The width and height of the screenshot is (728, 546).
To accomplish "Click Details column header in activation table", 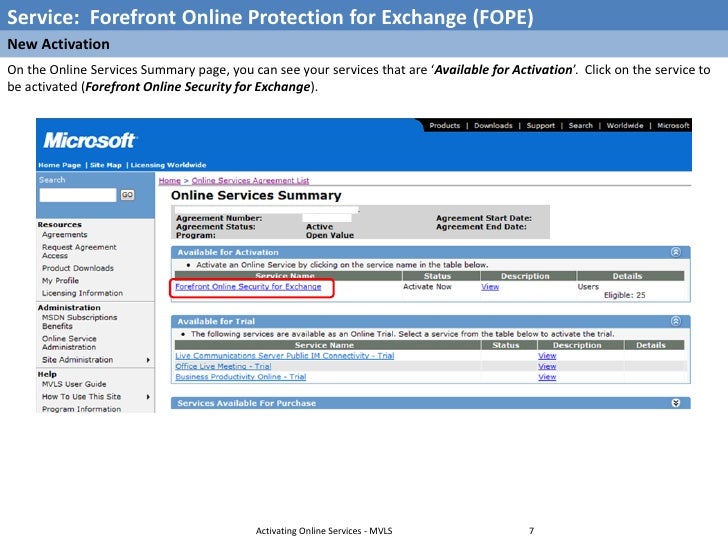I will (627, 276).
